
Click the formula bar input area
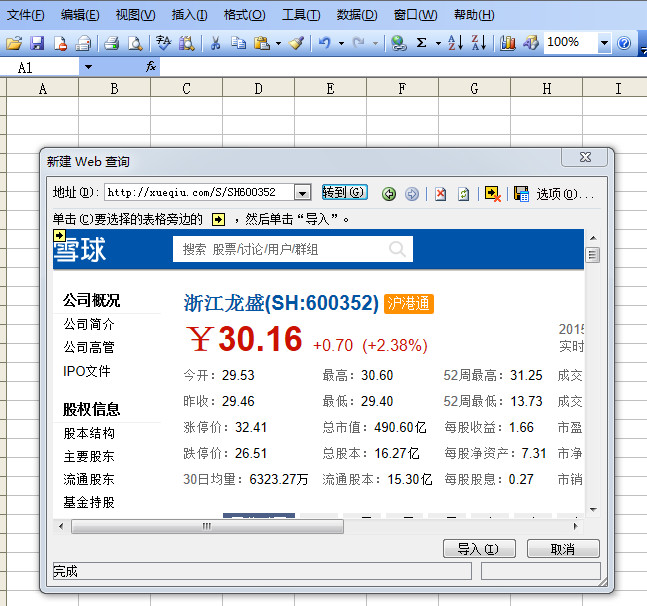pyautogui.click(x=403, y=66)
